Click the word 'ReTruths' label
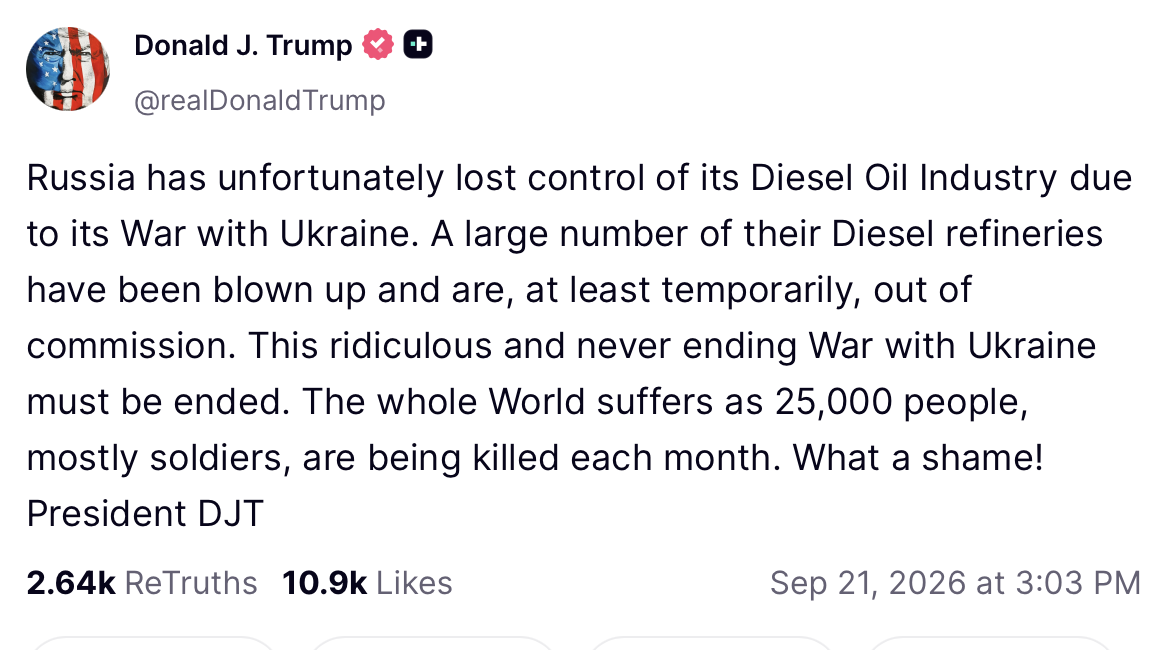Screen dimensions: 1168x650 pyautogui.click(x=191, y=583)
